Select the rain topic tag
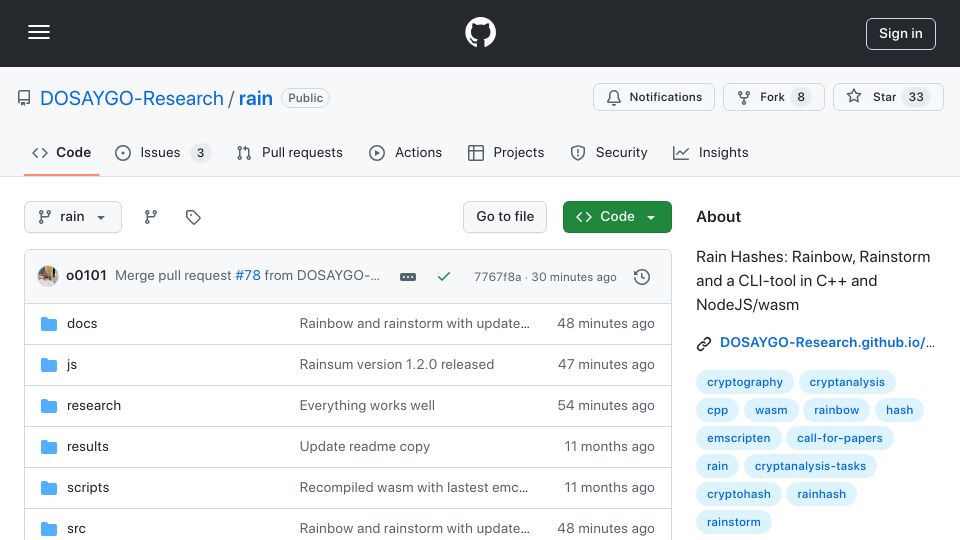This screenshot has width=960, height=540. coord(718,466)
